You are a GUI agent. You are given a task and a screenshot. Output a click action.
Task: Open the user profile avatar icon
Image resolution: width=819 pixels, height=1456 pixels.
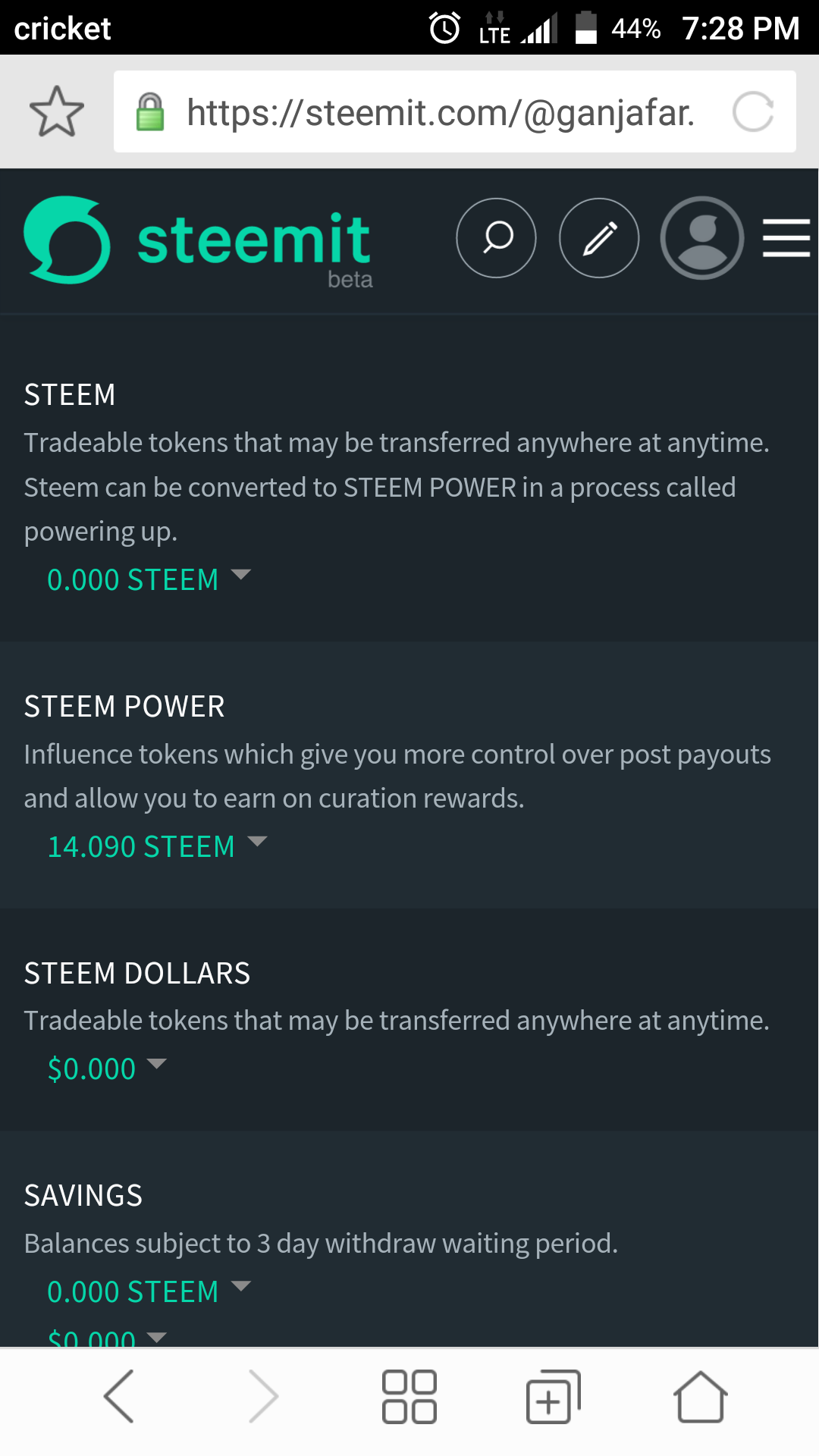702,238
